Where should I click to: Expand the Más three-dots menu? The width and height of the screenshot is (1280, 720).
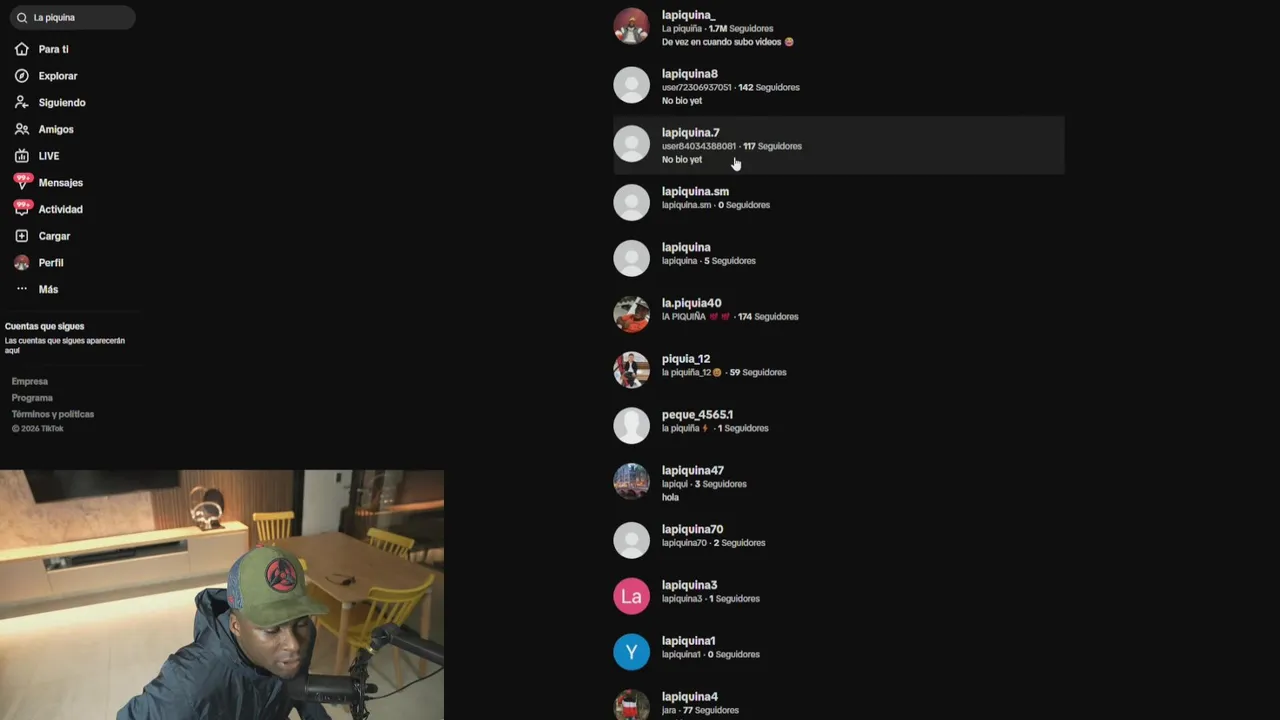pyautogui.click(x=22, y=289)
